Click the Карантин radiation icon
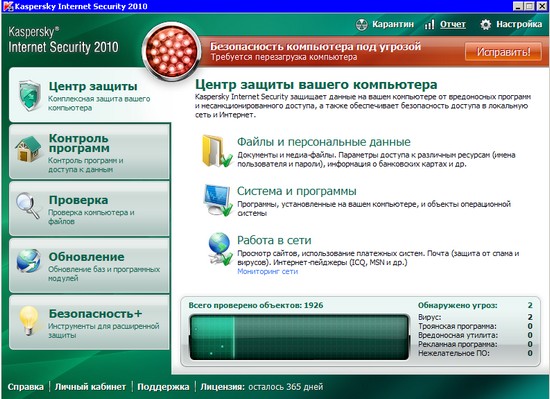This screenshot has width=550, height=399. pyautogui.click(x=361, y=25)
